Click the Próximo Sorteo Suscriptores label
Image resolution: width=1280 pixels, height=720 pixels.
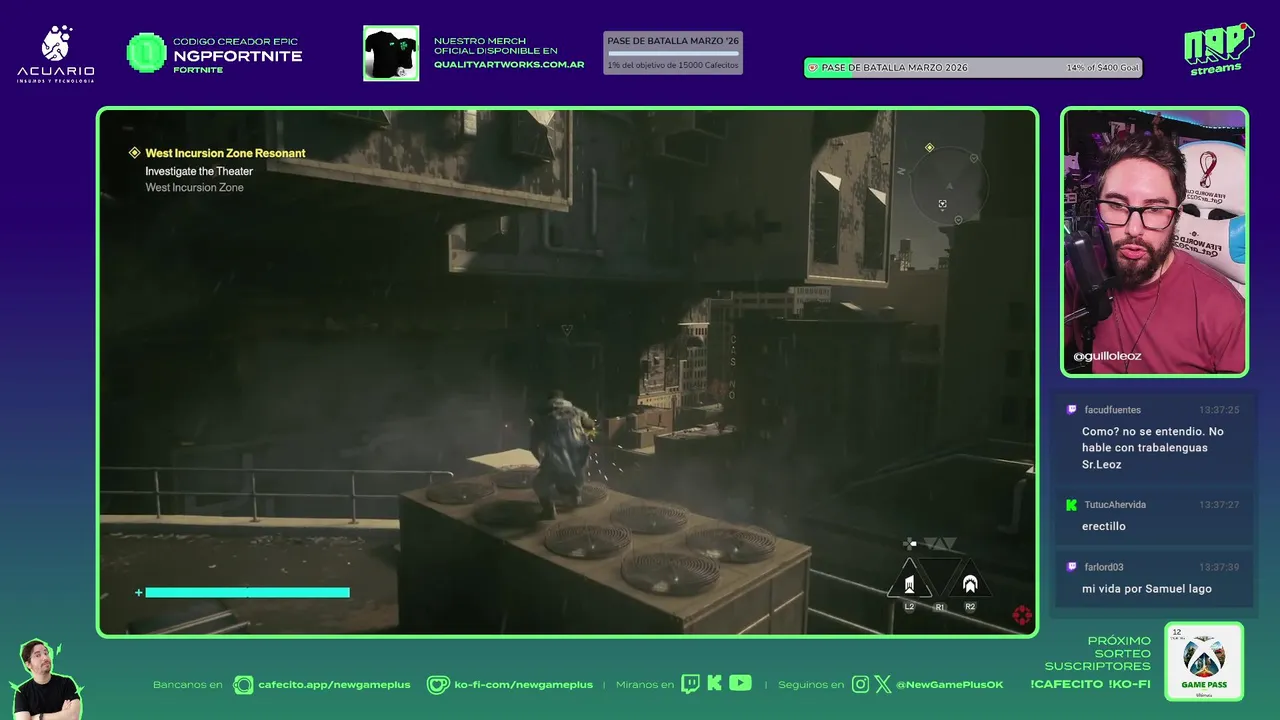pos(1098,653)
